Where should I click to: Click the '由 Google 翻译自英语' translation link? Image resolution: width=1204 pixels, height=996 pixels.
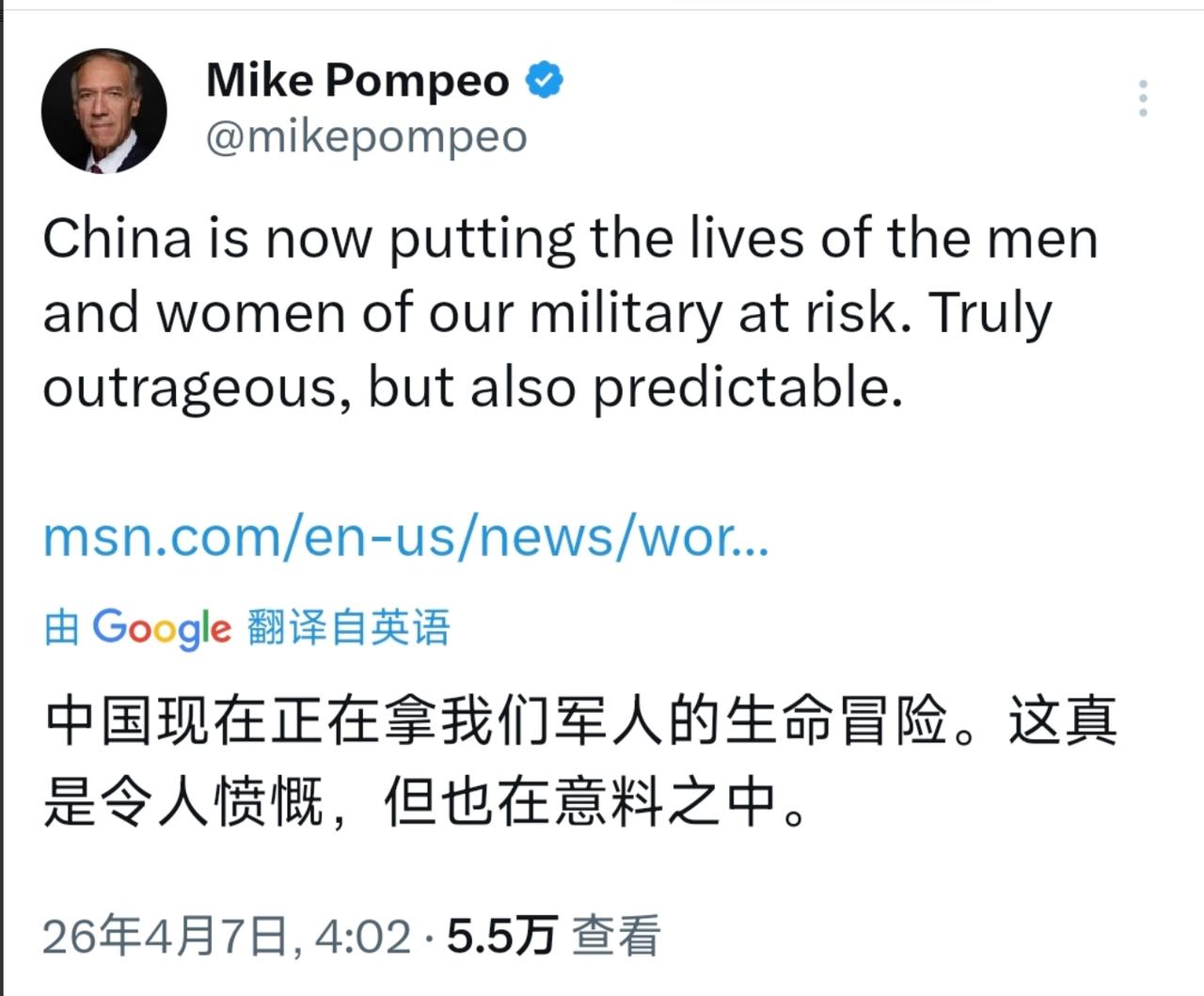point(249,626)
